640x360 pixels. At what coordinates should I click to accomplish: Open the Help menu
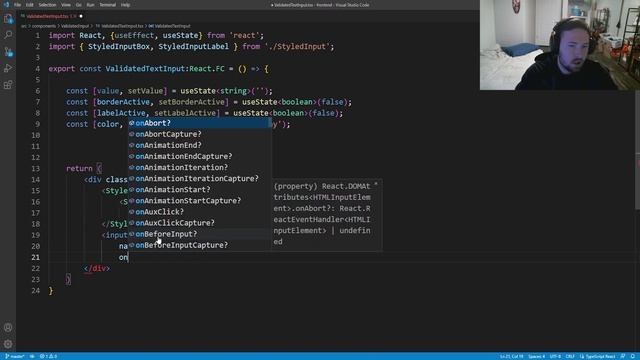point(125,5)
